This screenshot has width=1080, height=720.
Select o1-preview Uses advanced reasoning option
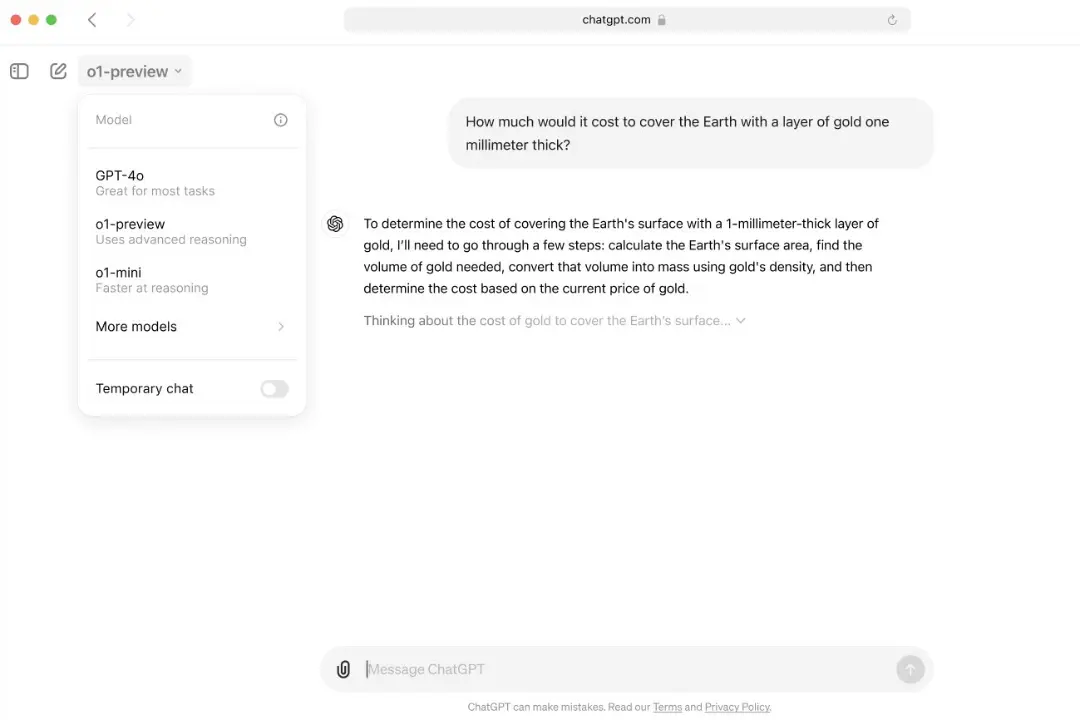[191, 232]
